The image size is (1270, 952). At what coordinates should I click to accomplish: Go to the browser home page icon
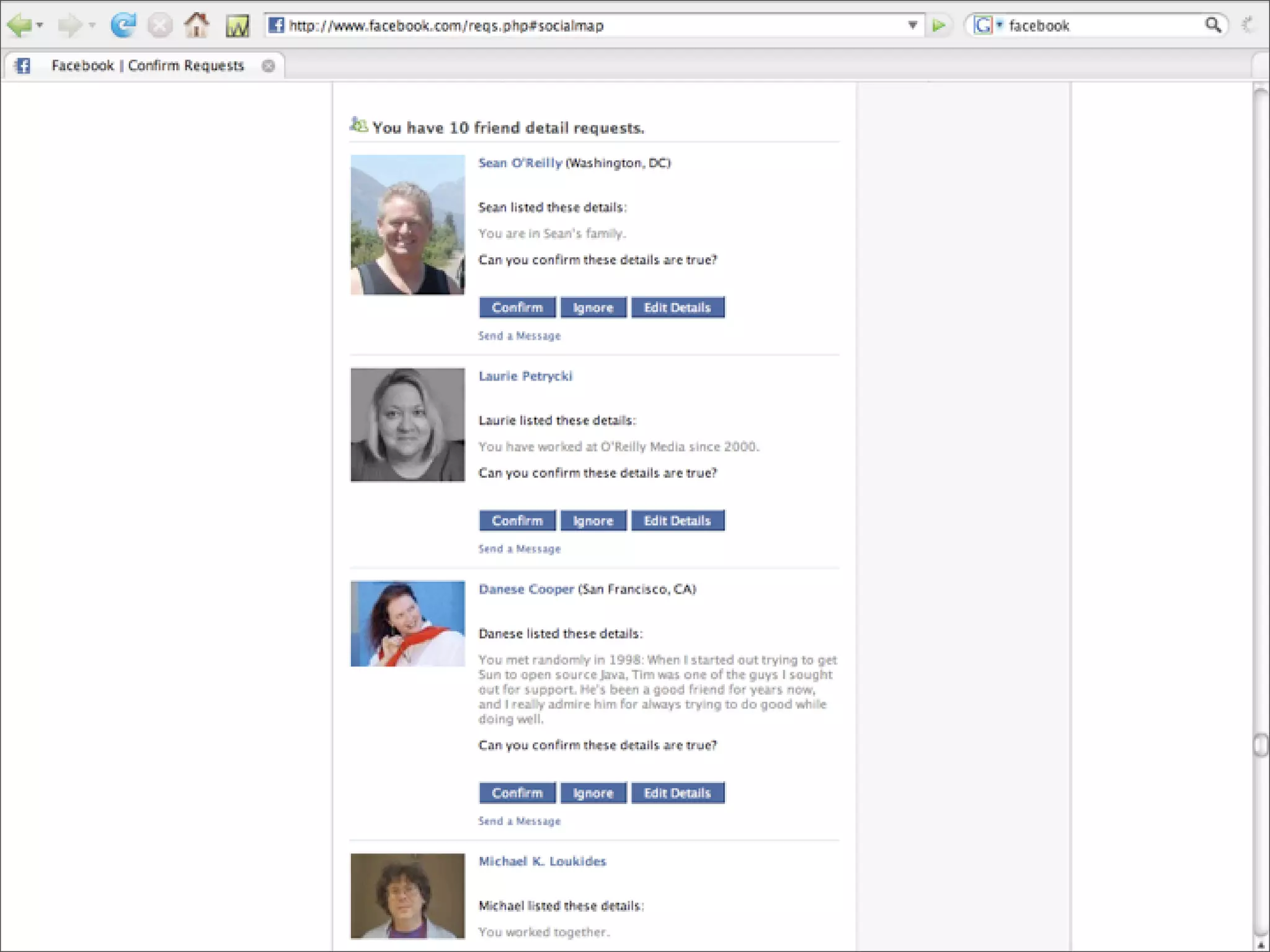197,25
